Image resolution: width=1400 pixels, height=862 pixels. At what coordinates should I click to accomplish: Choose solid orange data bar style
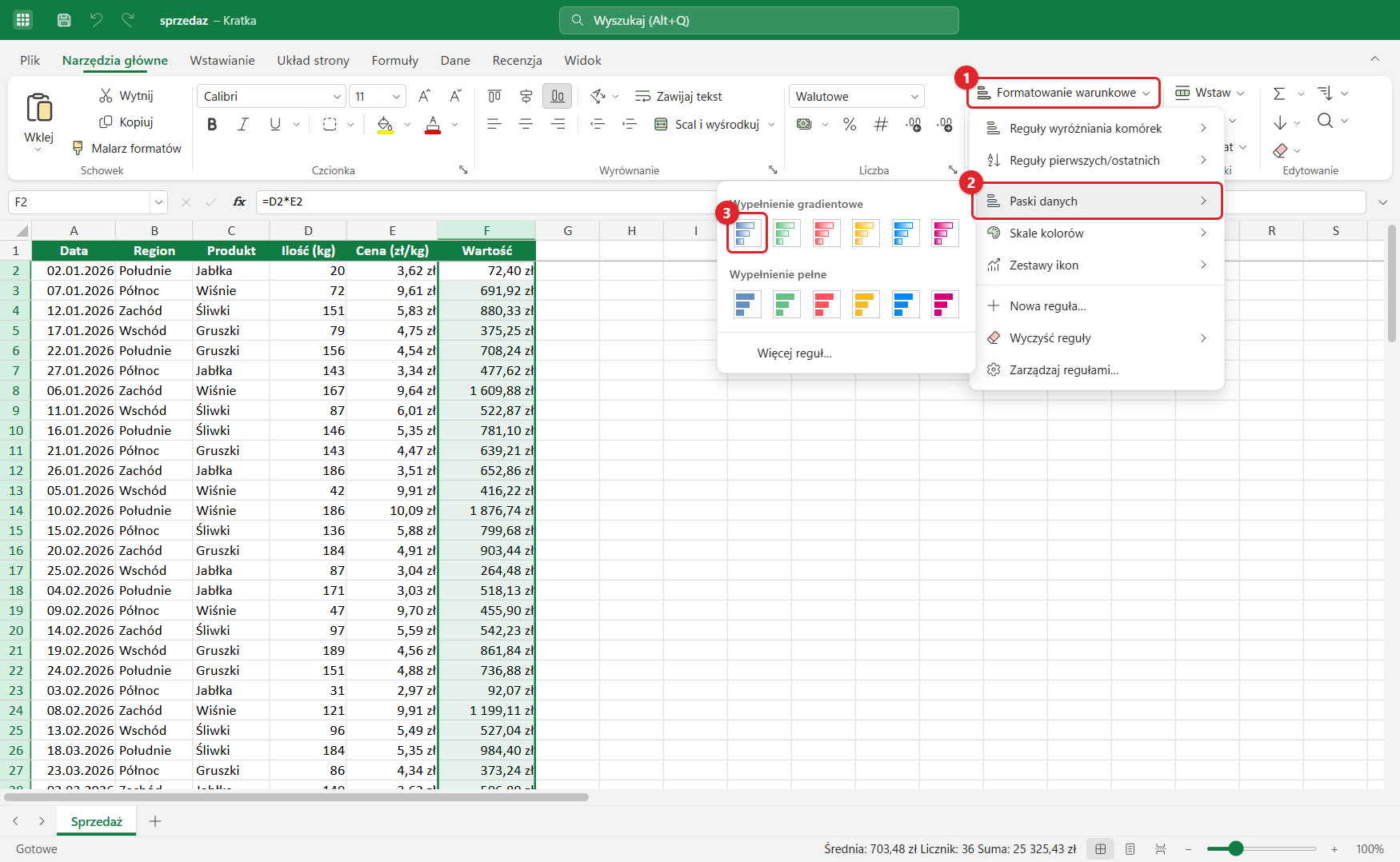pyautogui.click(x=866, y=304)
